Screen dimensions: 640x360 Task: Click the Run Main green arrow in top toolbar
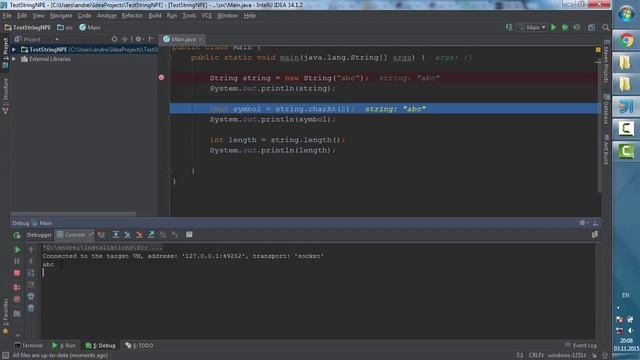pos(553,27)
